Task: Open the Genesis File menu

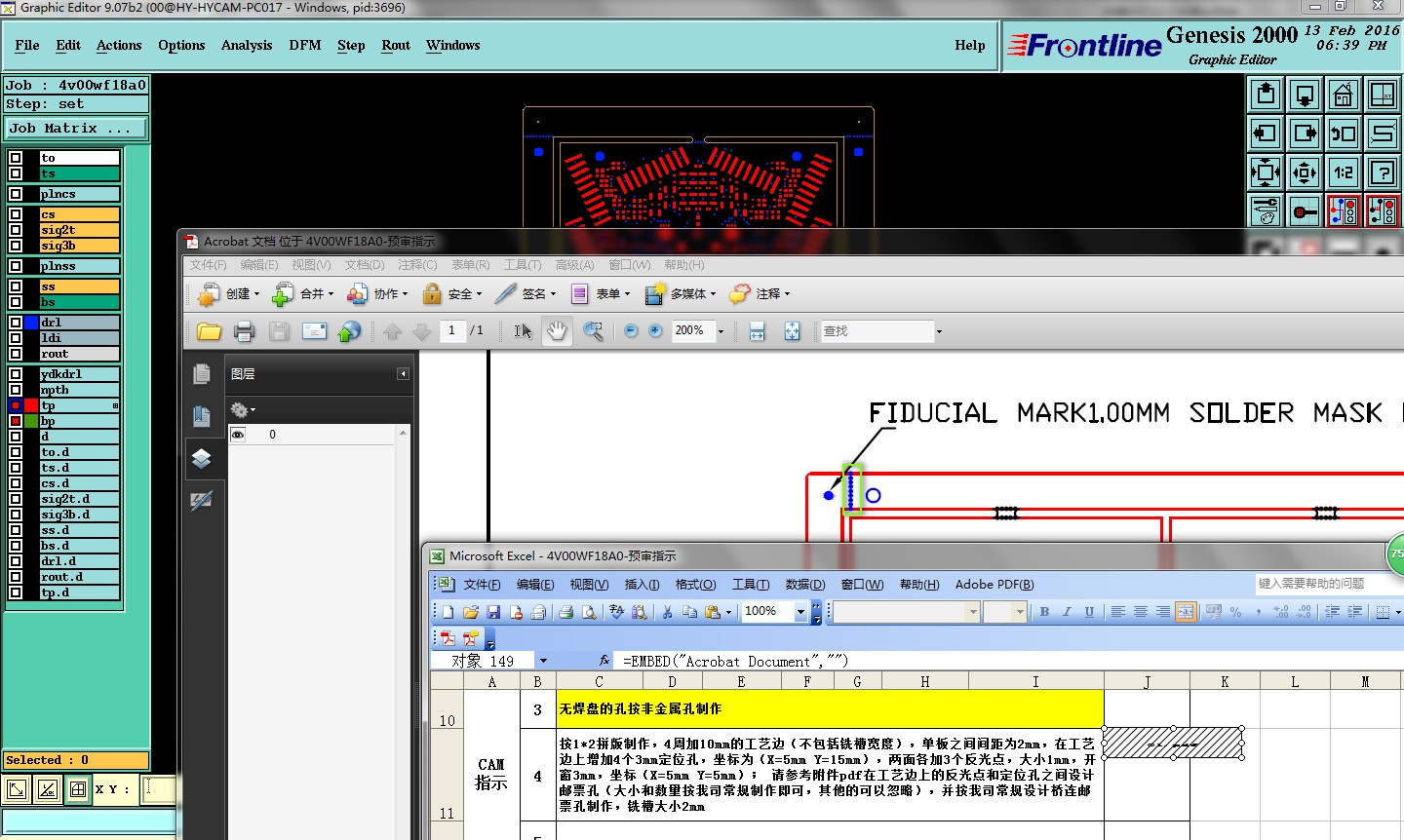Action: [27, 45]
